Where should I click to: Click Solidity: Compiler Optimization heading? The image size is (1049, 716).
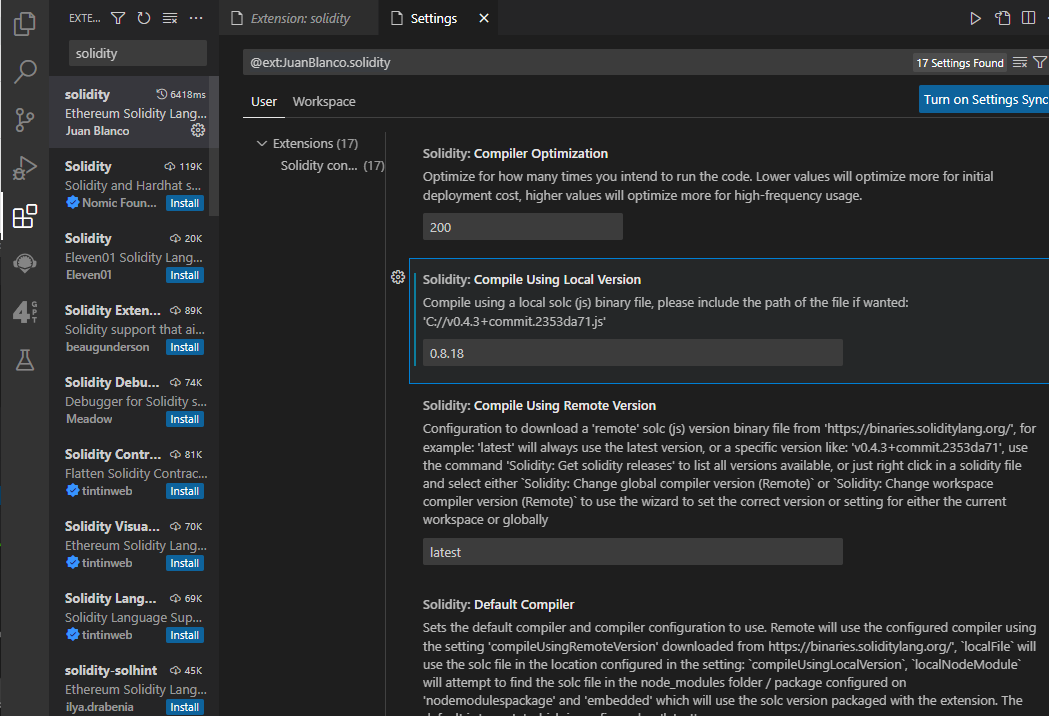(515, 153)
